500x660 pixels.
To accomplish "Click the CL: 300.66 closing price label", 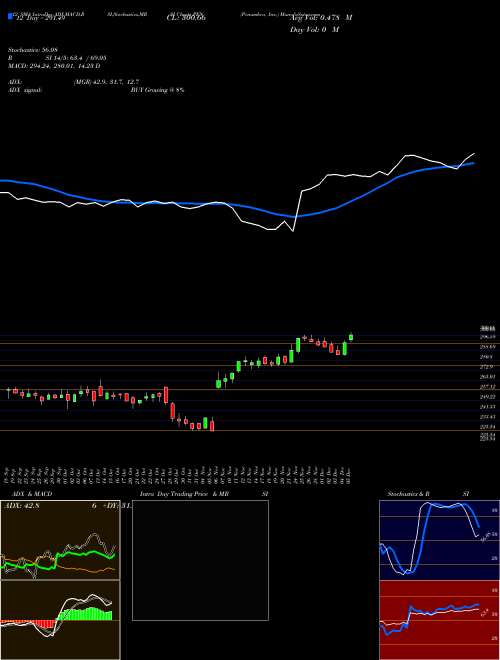I will 184,18.
